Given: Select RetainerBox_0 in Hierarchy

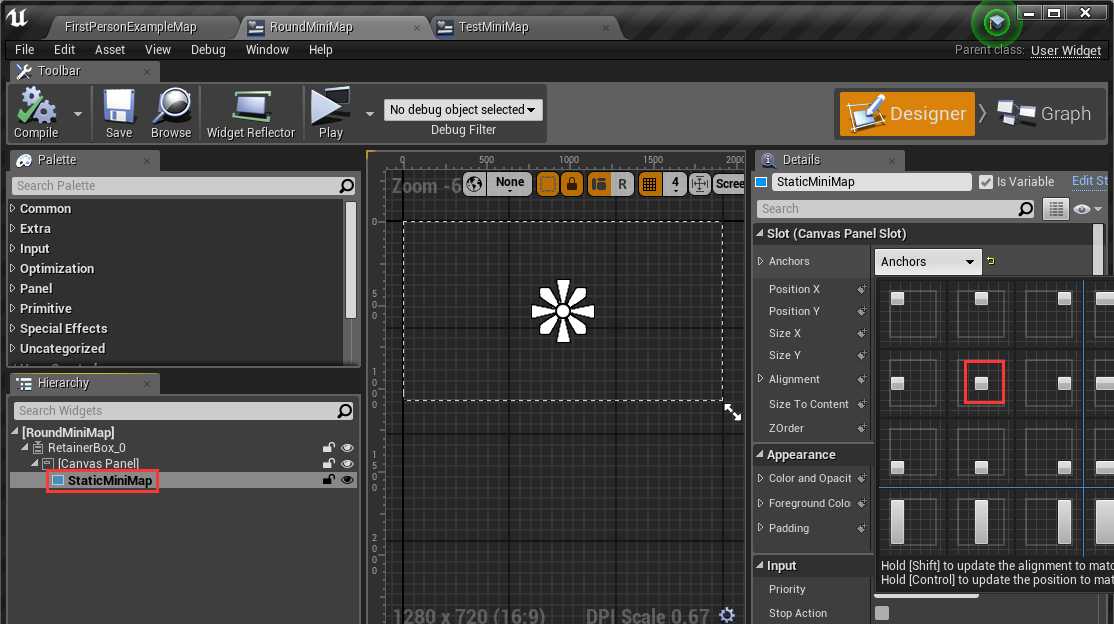Looking at the screenshot, I should 87,448.
